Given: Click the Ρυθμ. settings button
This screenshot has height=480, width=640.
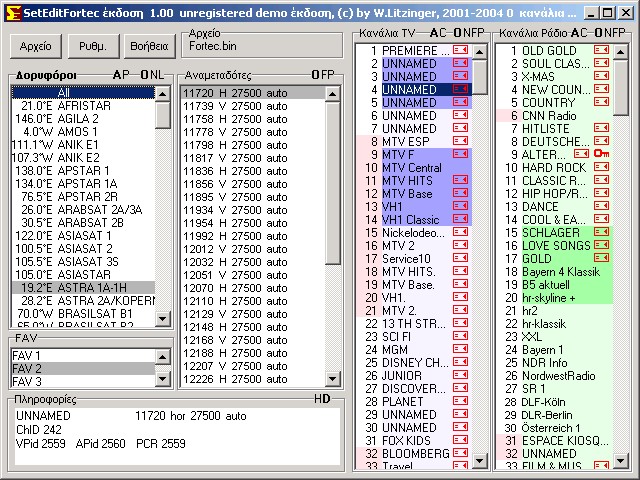Looking at the screenshot, I should (x=92, y=46).
